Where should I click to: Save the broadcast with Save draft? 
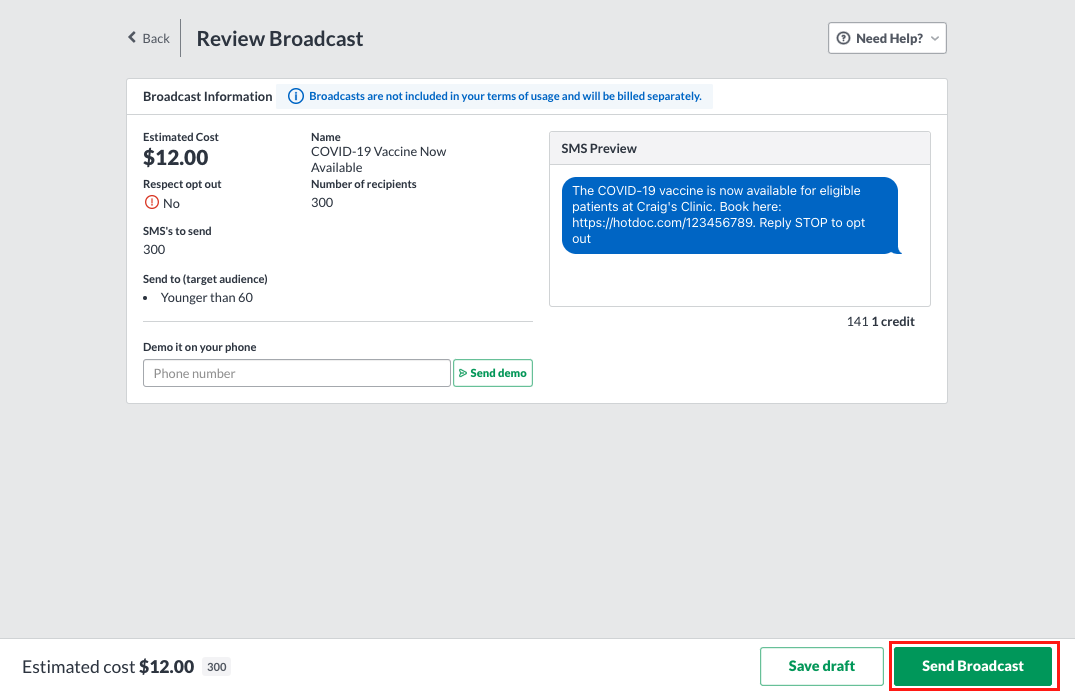coord(821,666)
